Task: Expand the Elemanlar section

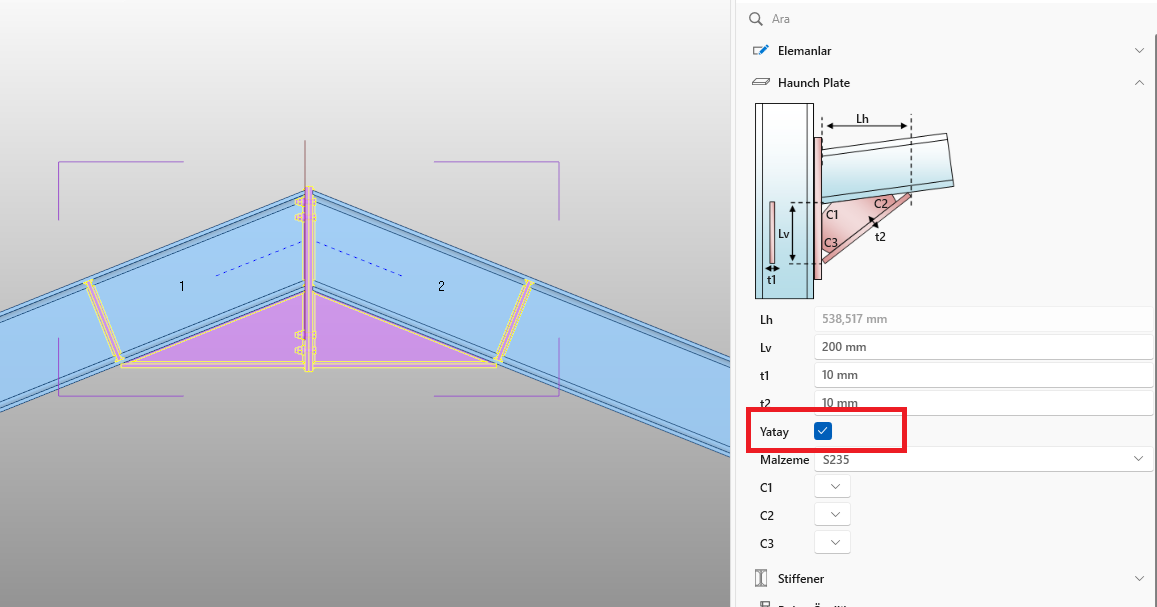Action: click(1139, 50)
